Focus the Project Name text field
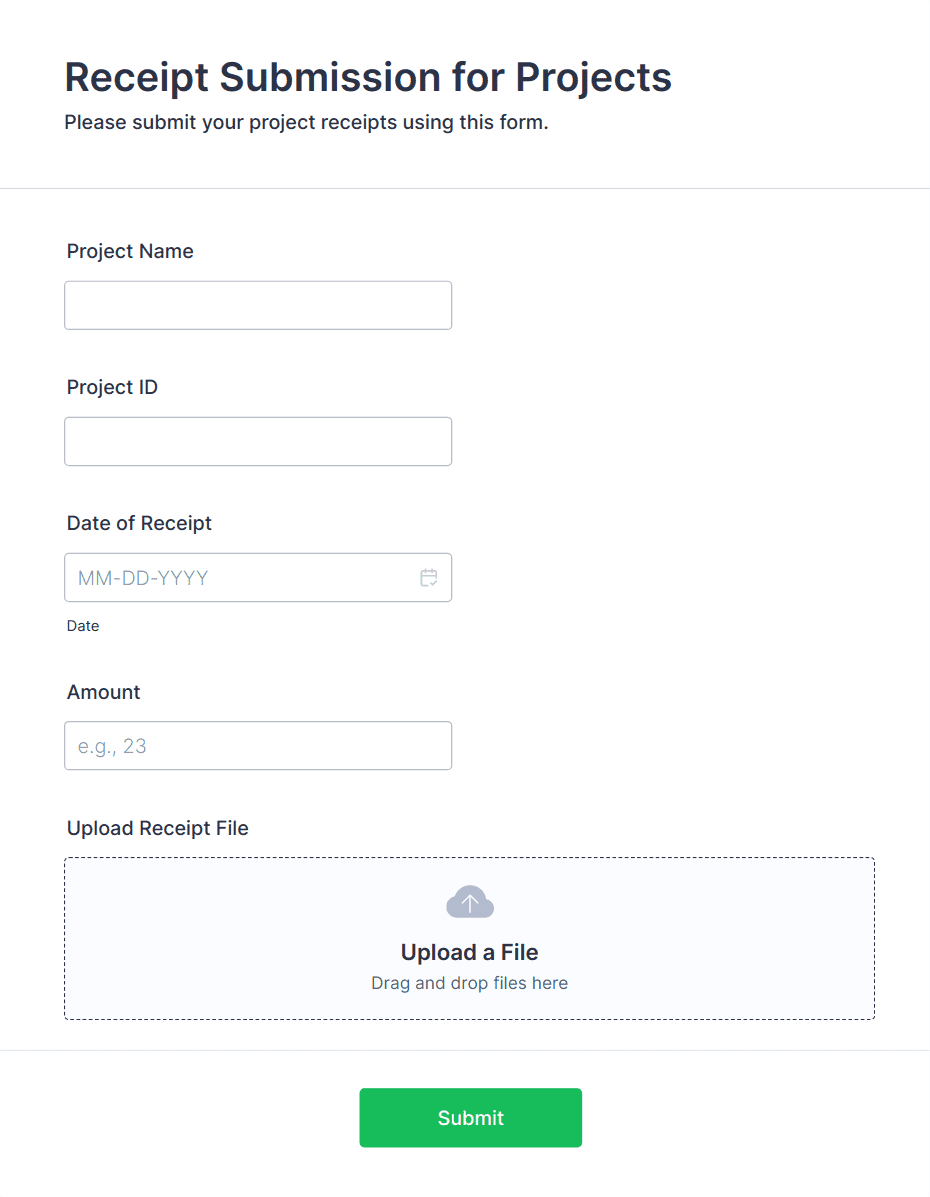 [258, 305]
